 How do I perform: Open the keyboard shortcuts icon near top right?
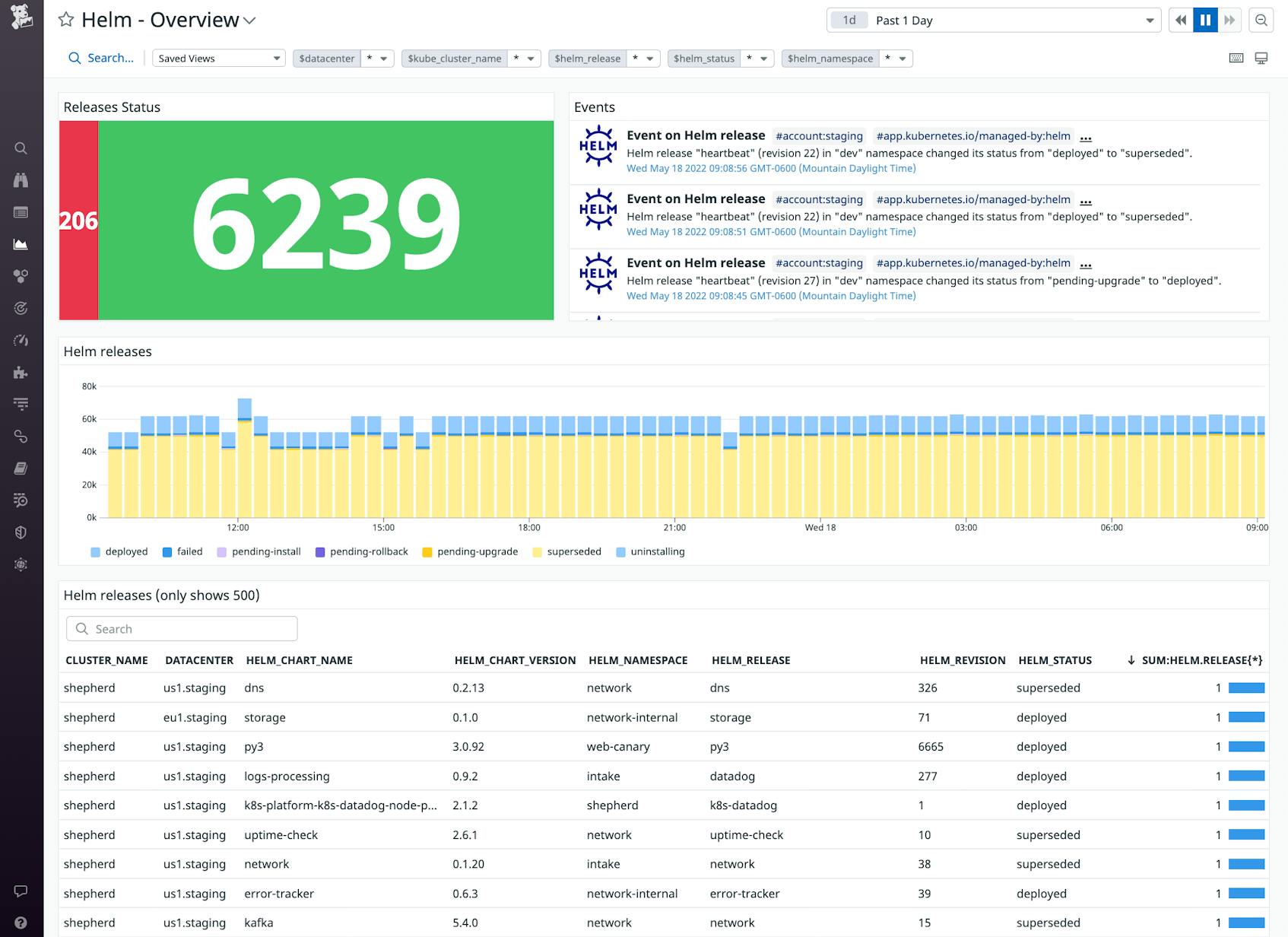(x=1236, y=57)
